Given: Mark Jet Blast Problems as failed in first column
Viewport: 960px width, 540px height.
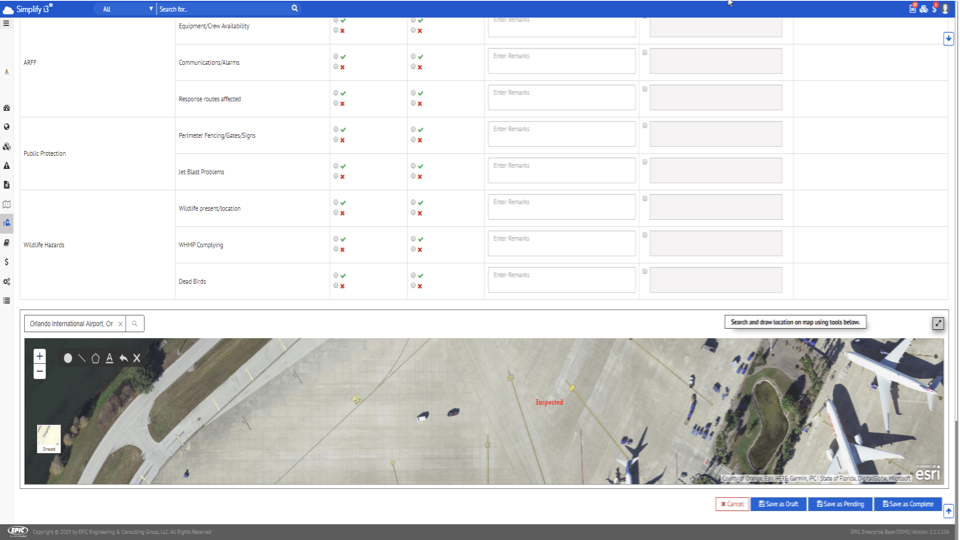Looking at the screenshot, I should click(336, 177).
